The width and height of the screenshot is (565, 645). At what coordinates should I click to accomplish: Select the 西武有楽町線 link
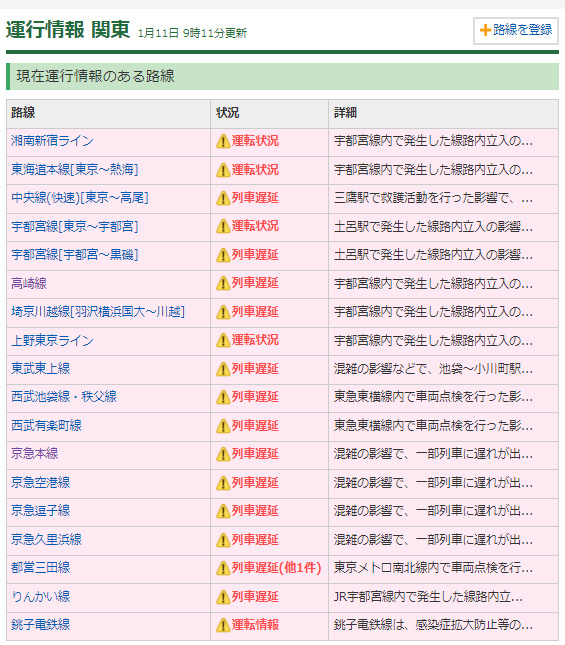point(46,426)
